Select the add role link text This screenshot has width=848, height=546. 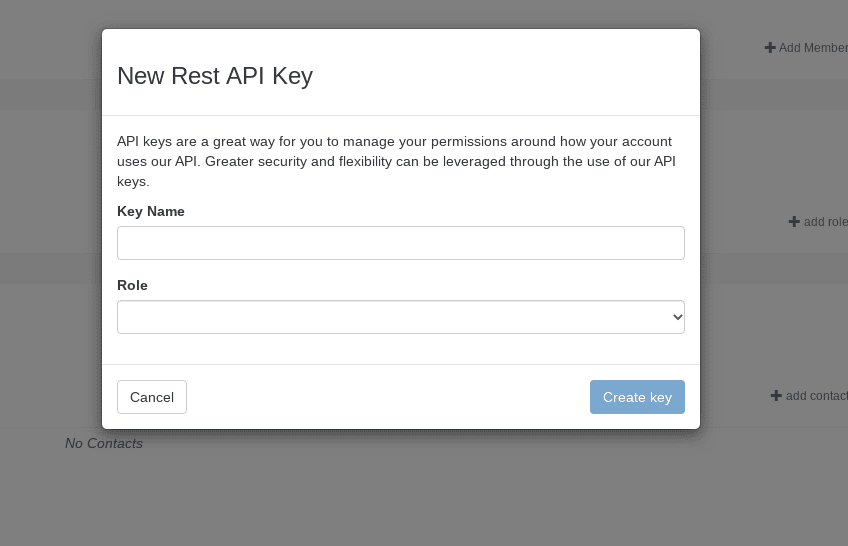pos(825,222)
